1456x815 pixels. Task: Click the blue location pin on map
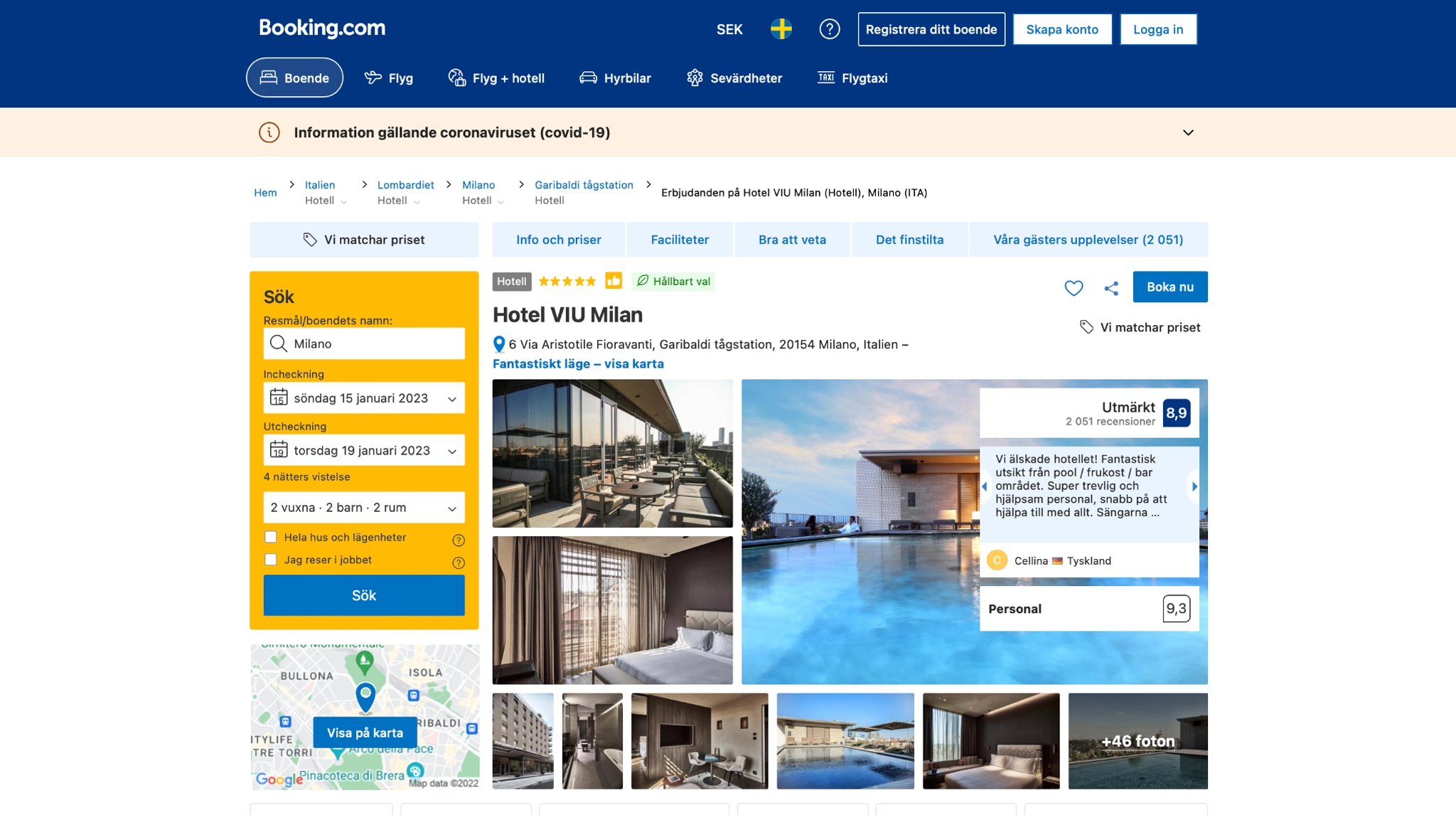point(365,697)
